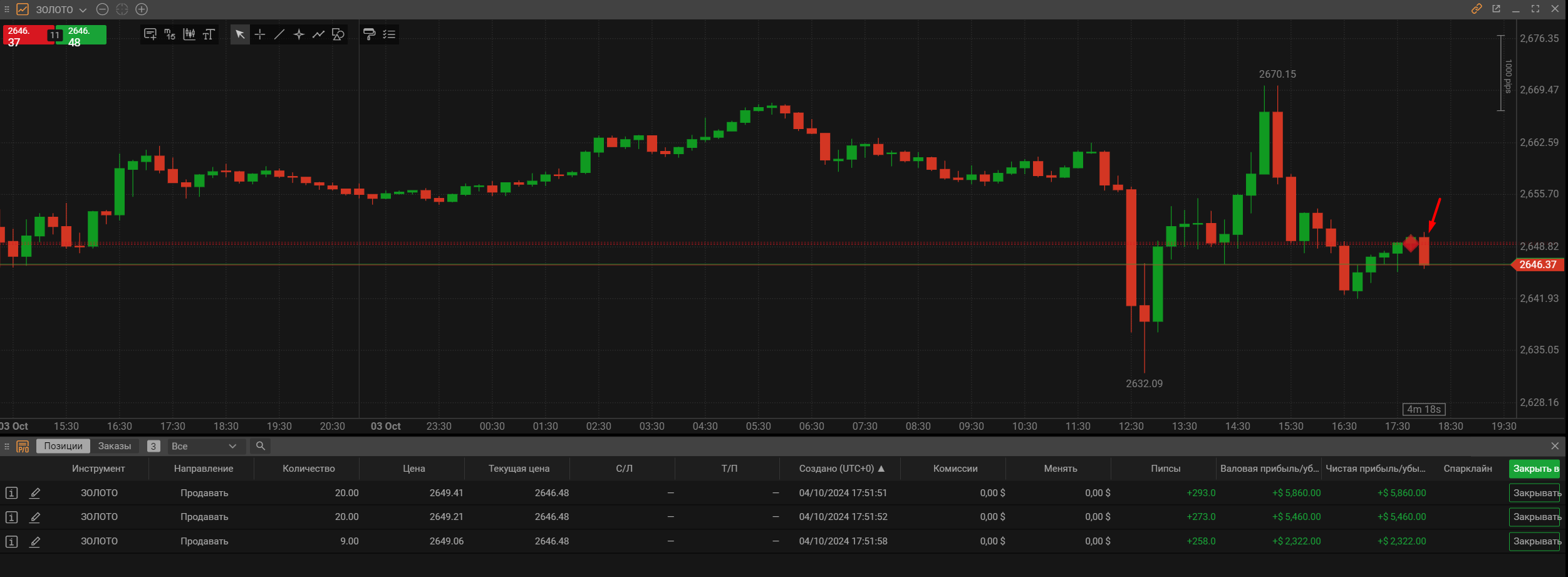Select the text tool icon

[209, 34]
